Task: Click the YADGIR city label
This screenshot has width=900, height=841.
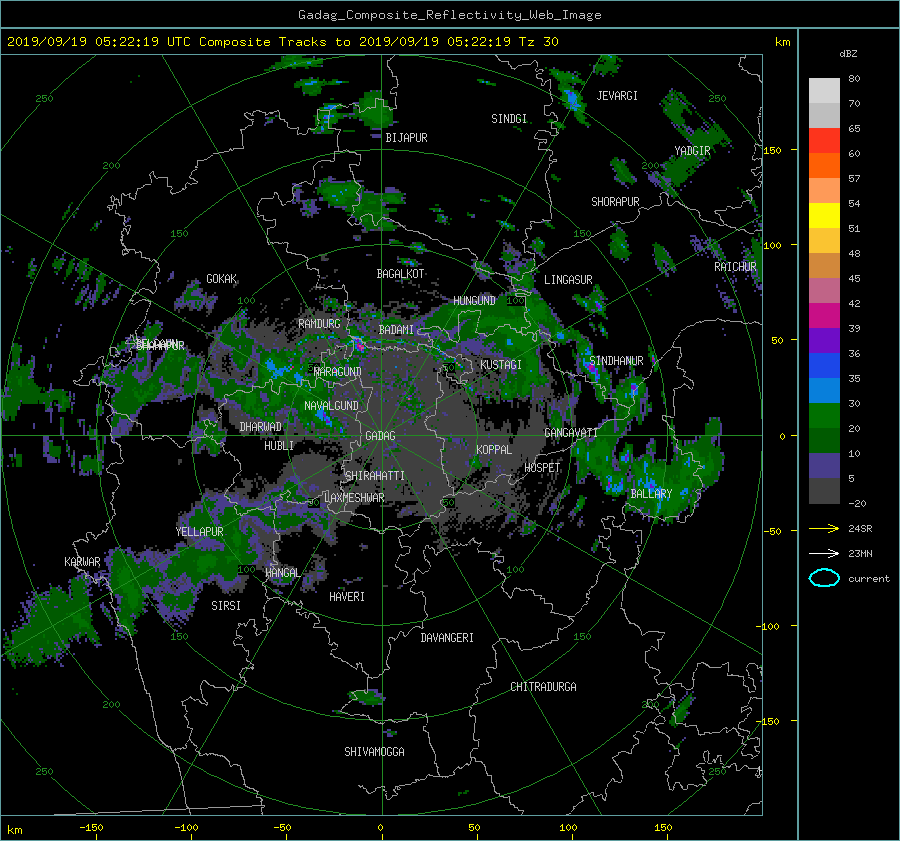Action: point(692,150)
